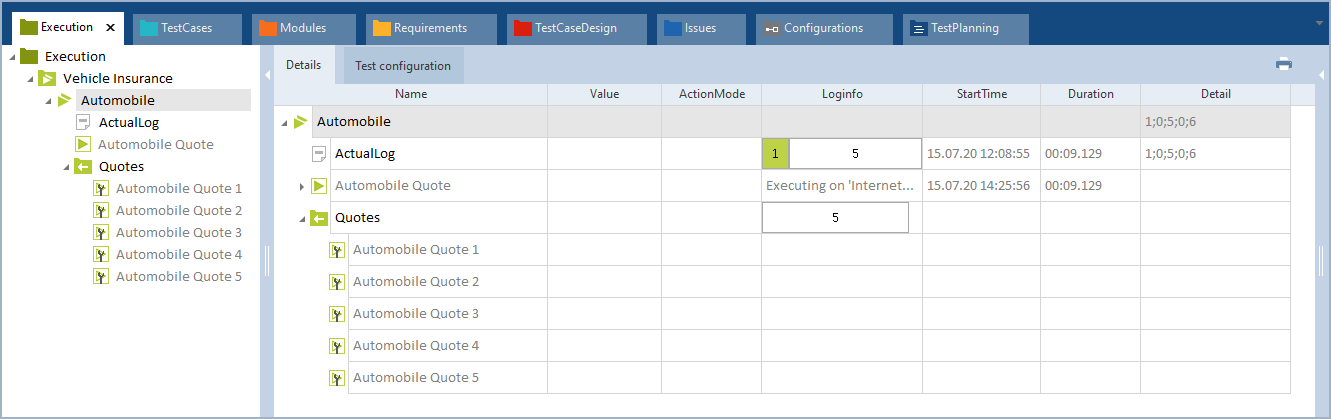Click the Loginfo column header

tap(841, 94)
